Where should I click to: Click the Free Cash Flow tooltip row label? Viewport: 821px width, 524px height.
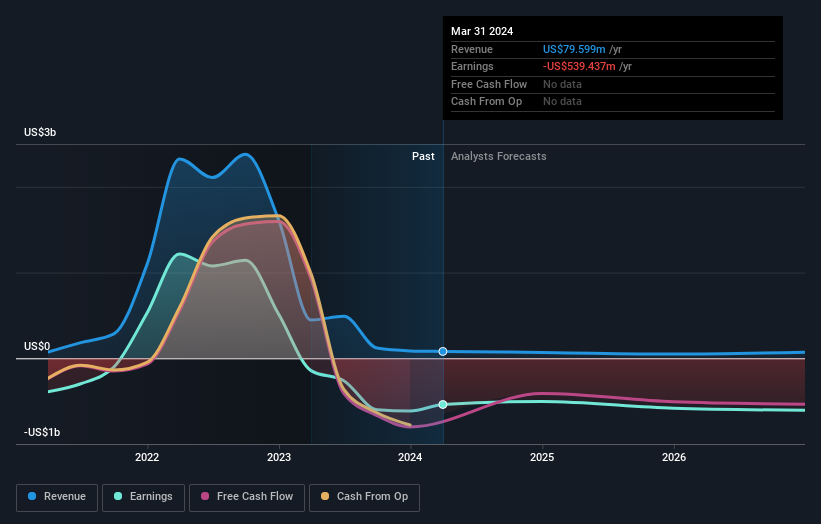tap(489, 84)
